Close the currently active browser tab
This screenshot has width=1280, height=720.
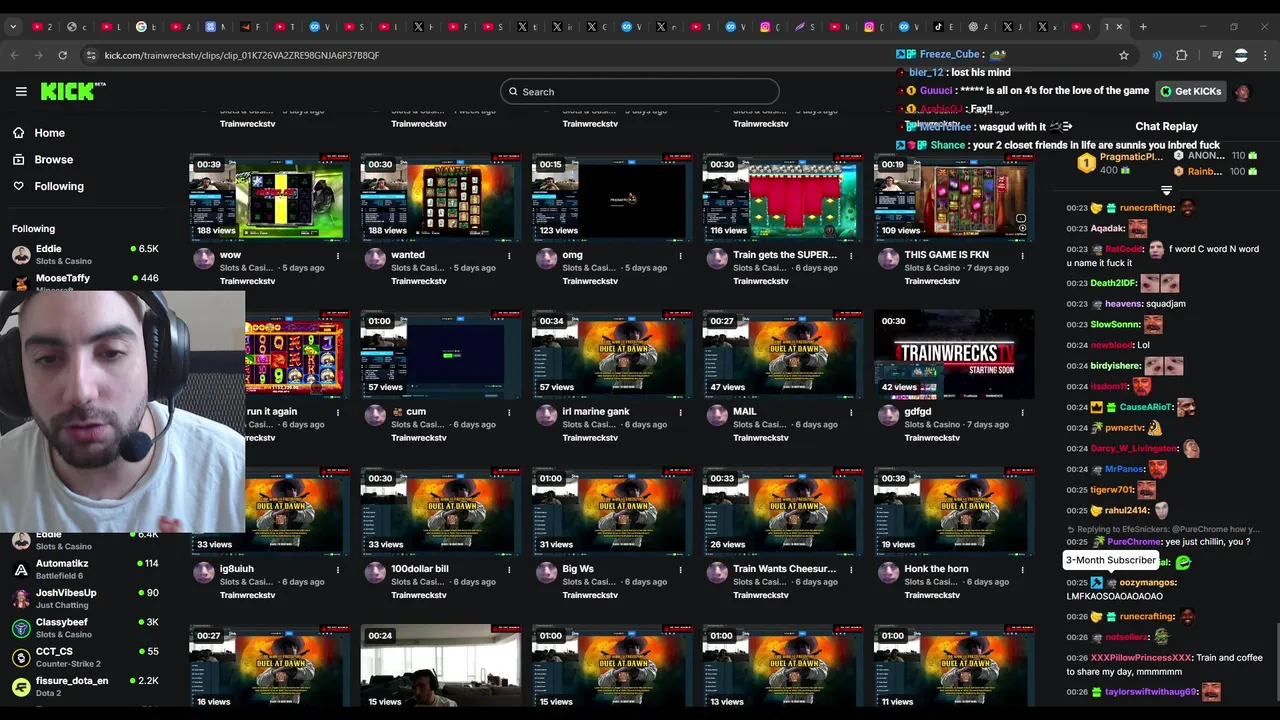click(x=1119, y=27)
